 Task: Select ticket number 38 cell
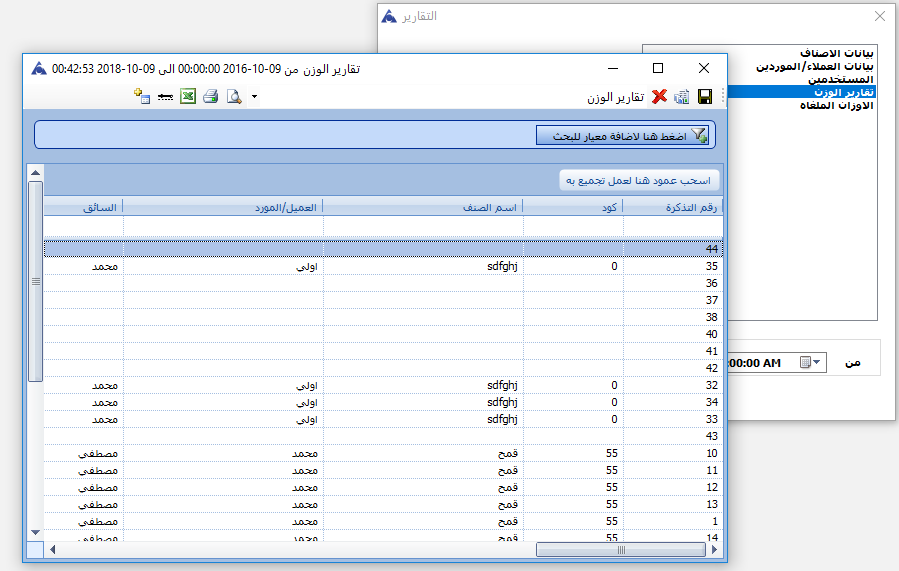[673, 317]
